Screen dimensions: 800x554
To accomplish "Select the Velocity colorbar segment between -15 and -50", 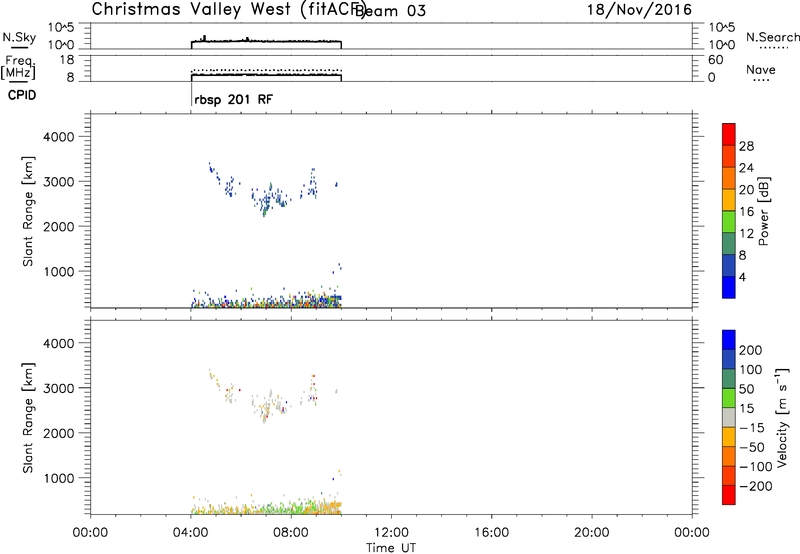I will (729, 437).
